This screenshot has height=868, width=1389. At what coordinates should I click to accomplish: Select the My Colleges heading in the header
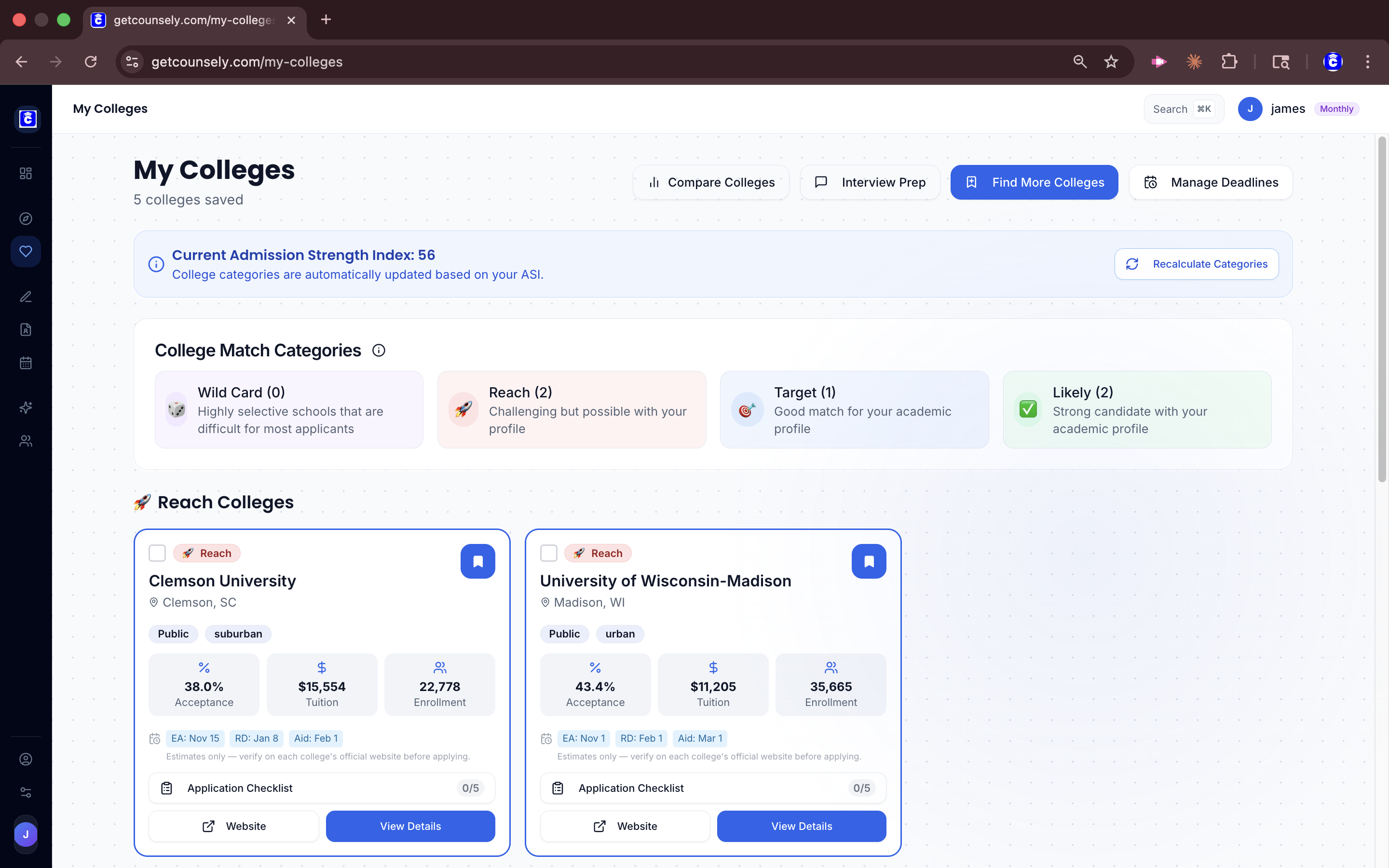[x=110, y=108]
